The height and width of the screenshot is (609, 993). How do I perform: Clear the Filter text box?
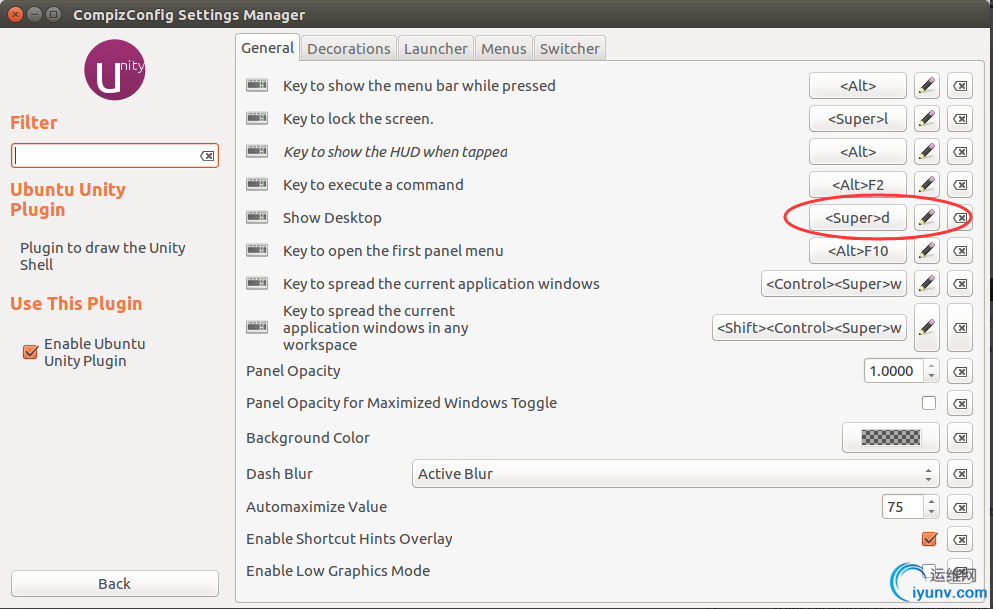tap(207, 156)
